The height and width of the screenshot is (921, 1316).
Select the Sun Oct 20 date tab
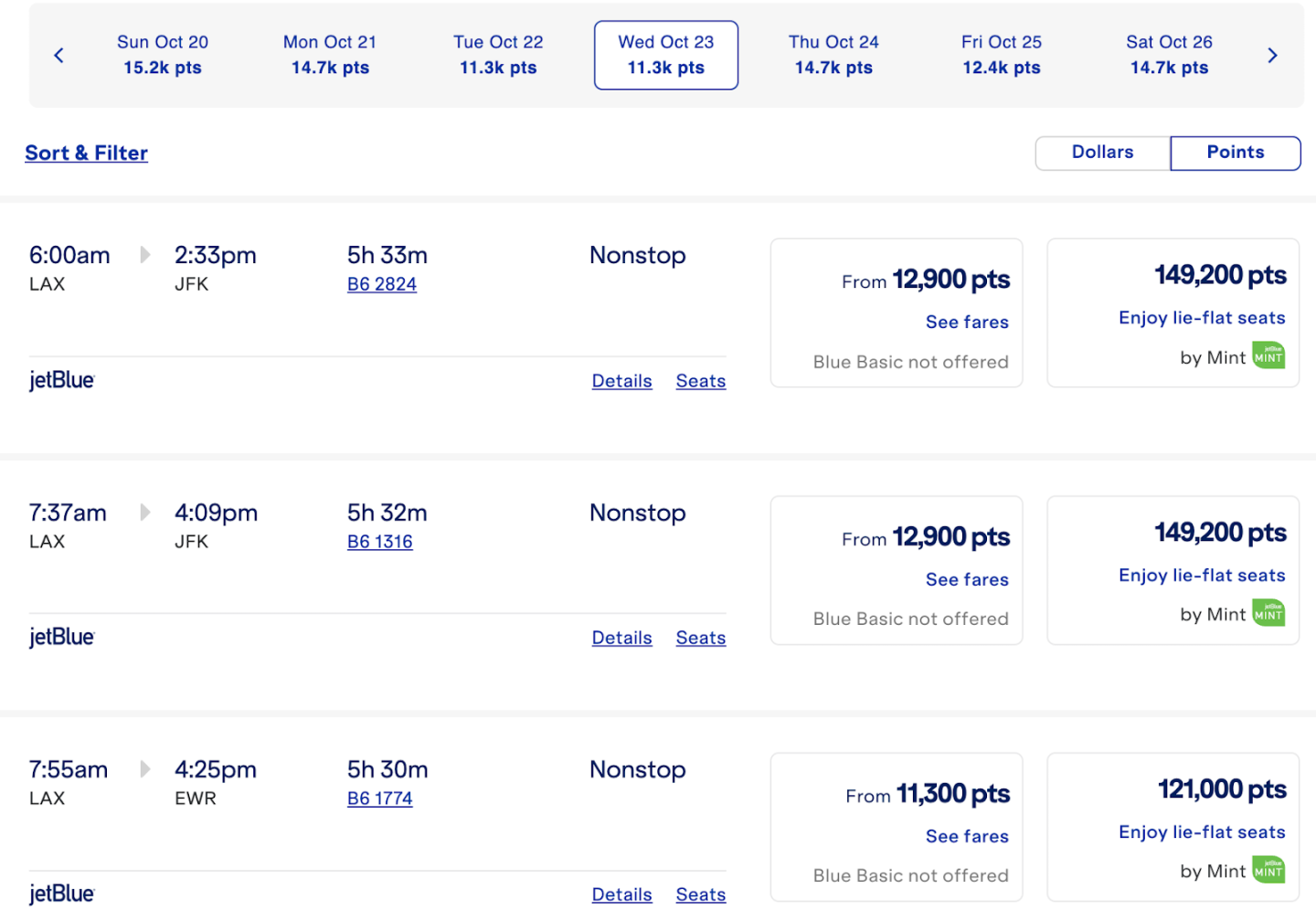pyautogui.click(x=163, y=55)
